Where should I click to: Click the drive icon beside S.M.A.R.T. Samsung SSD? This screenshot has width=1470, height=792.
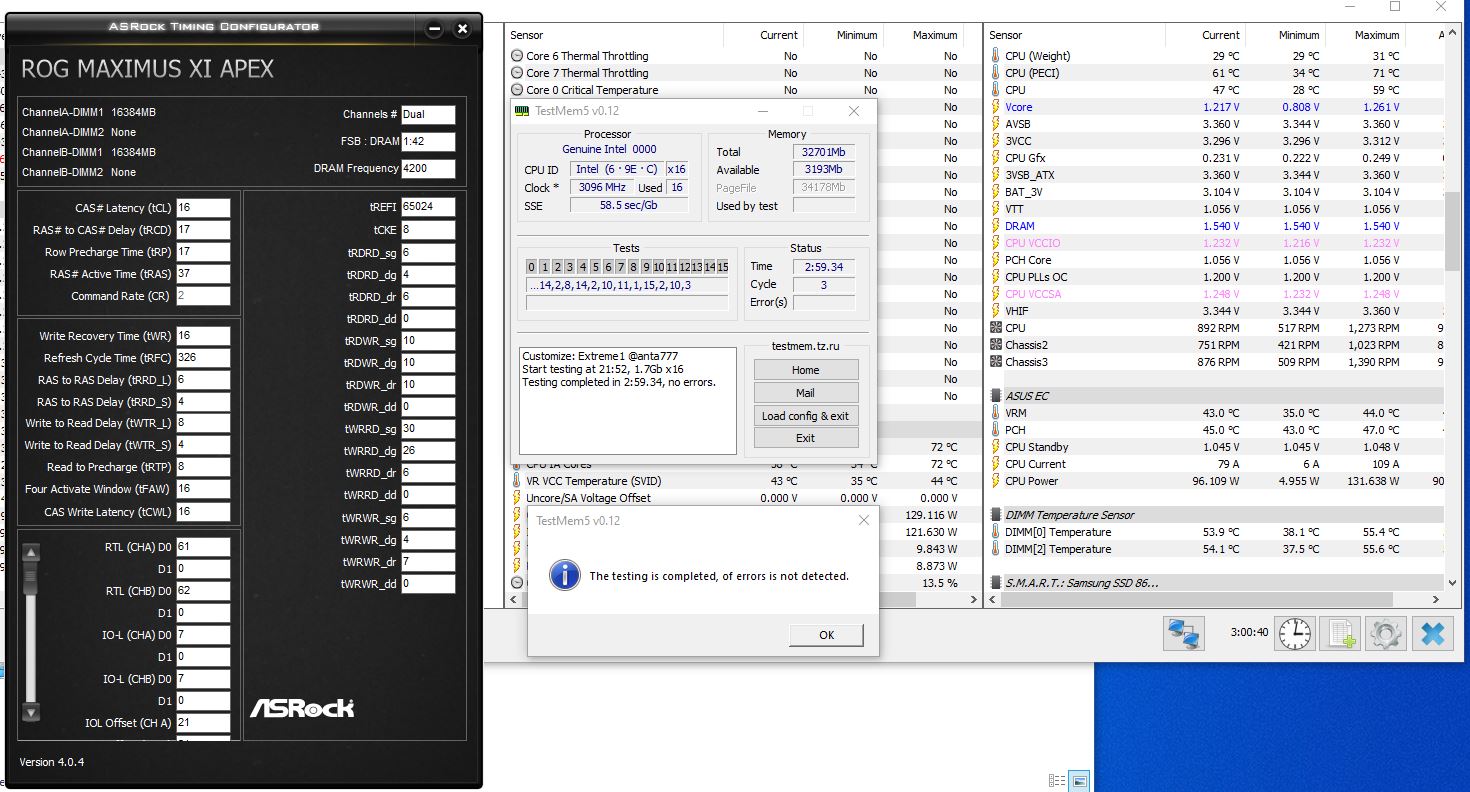995,583
